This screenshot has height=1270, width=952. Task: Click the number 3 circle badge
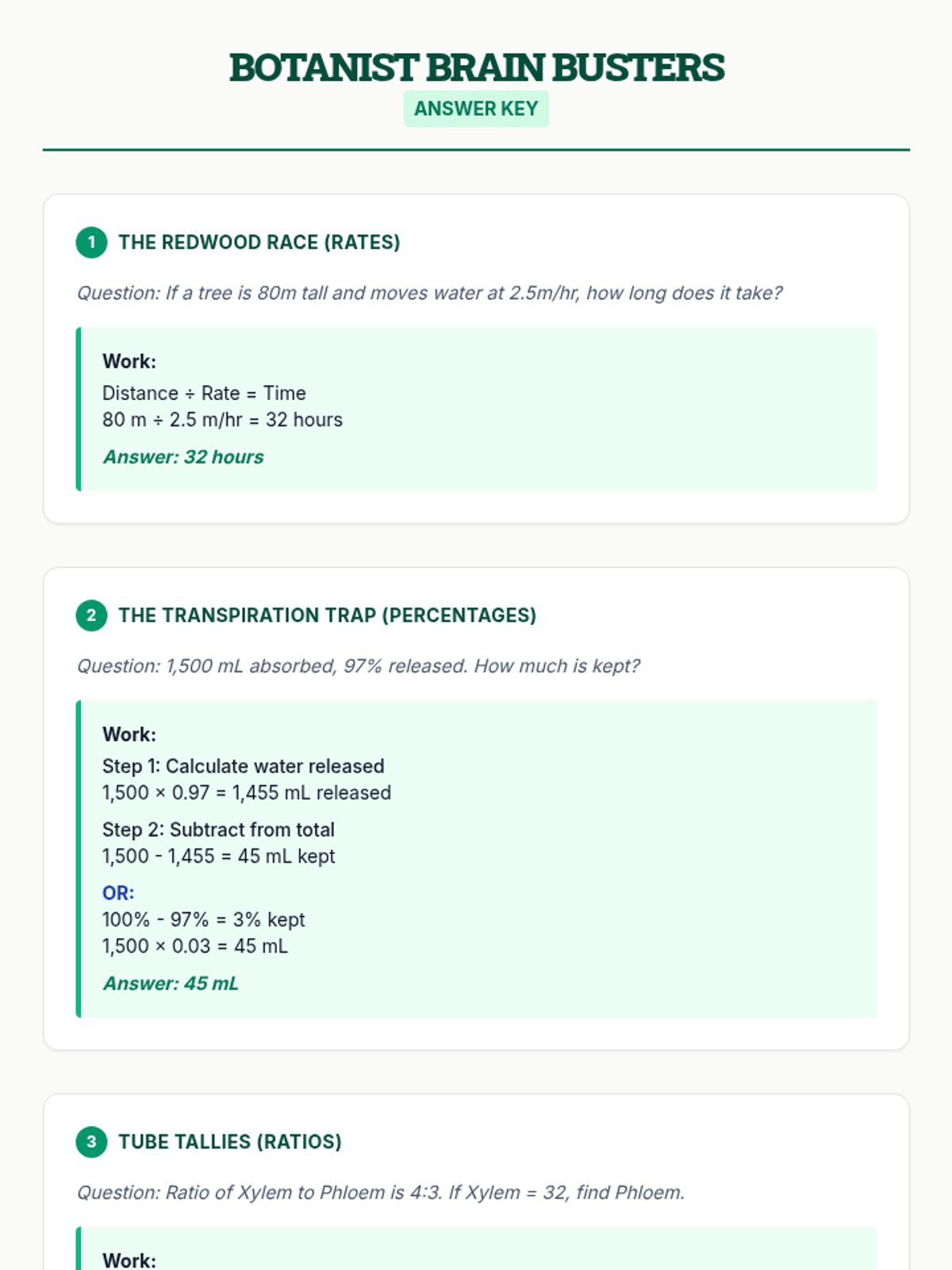click(x=91, y=1141)
